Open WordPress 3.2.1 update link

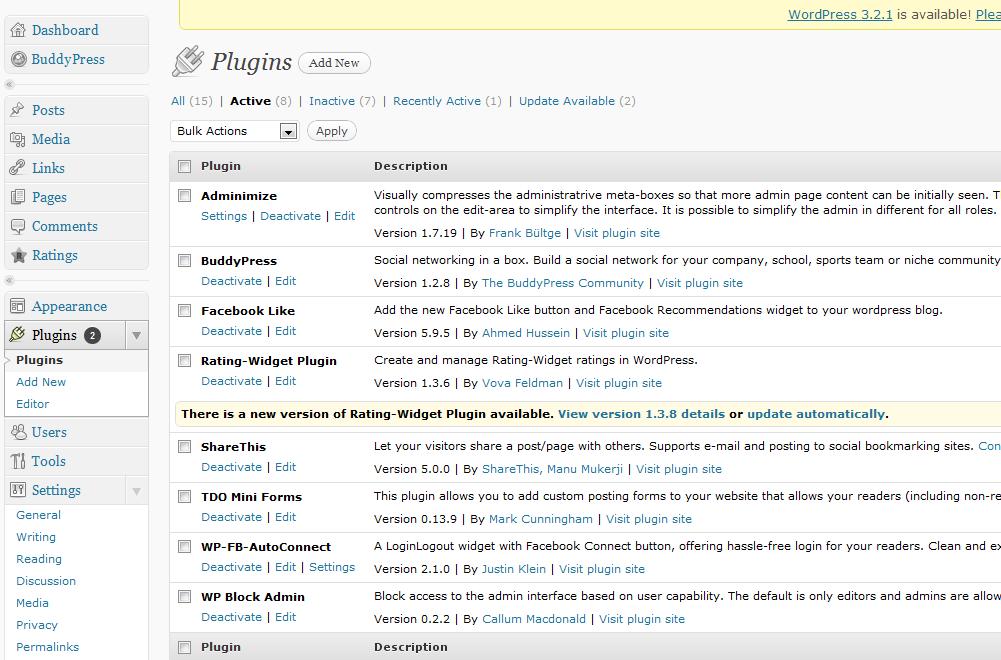pos(840,14)
